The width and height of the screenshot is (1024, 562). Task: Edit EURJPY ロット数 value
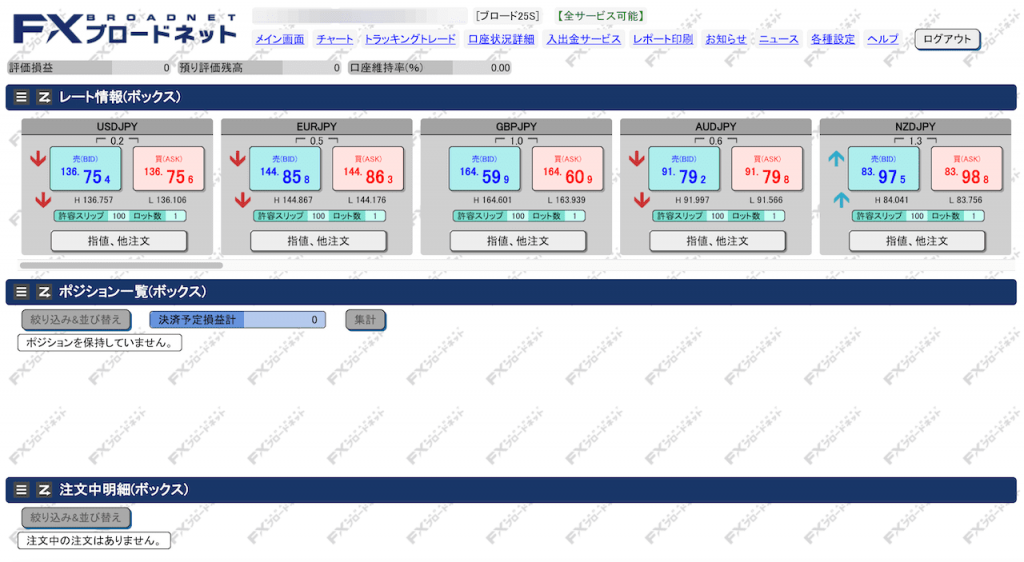[x=374, y=216]
